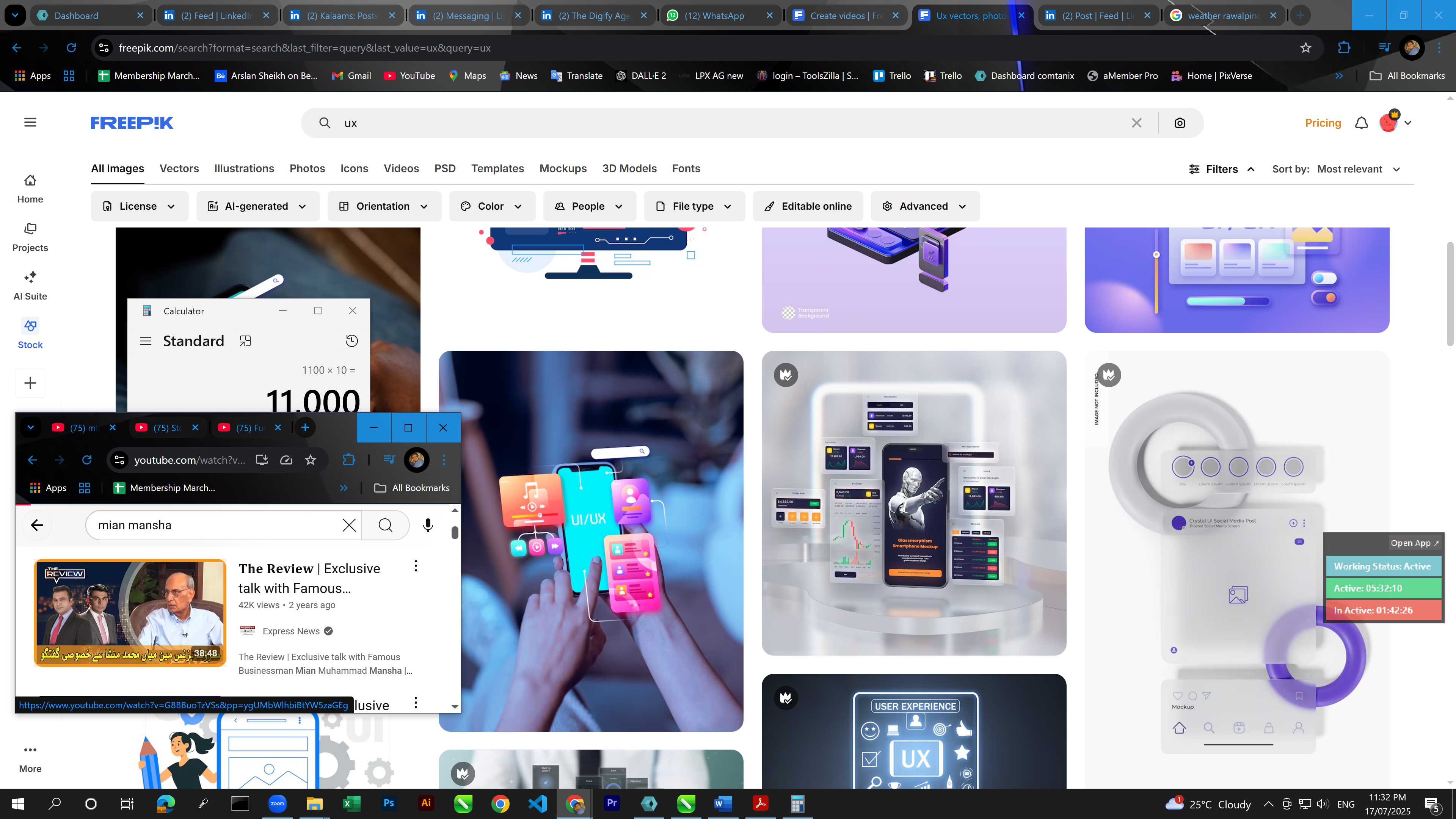
Task: Open The Review video title
Action: (309, 578)
